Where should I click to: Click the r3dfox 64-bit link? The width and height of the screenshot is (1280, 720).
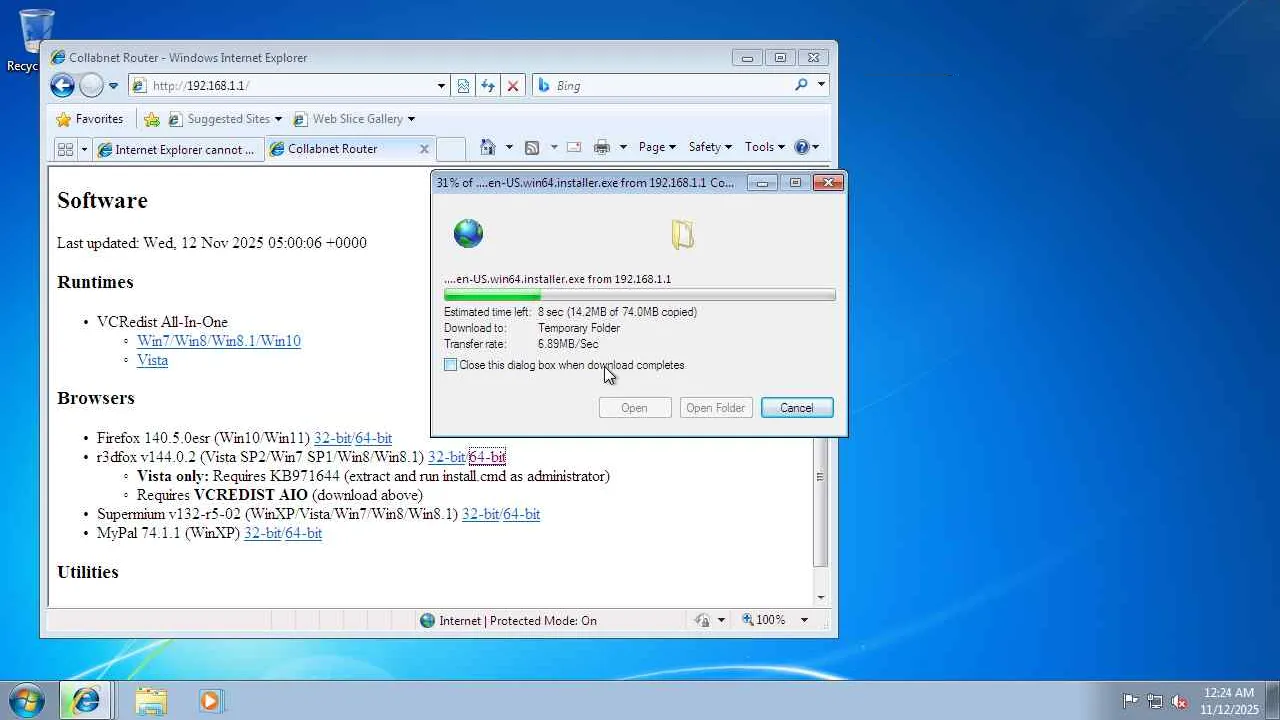pos(487,457)
